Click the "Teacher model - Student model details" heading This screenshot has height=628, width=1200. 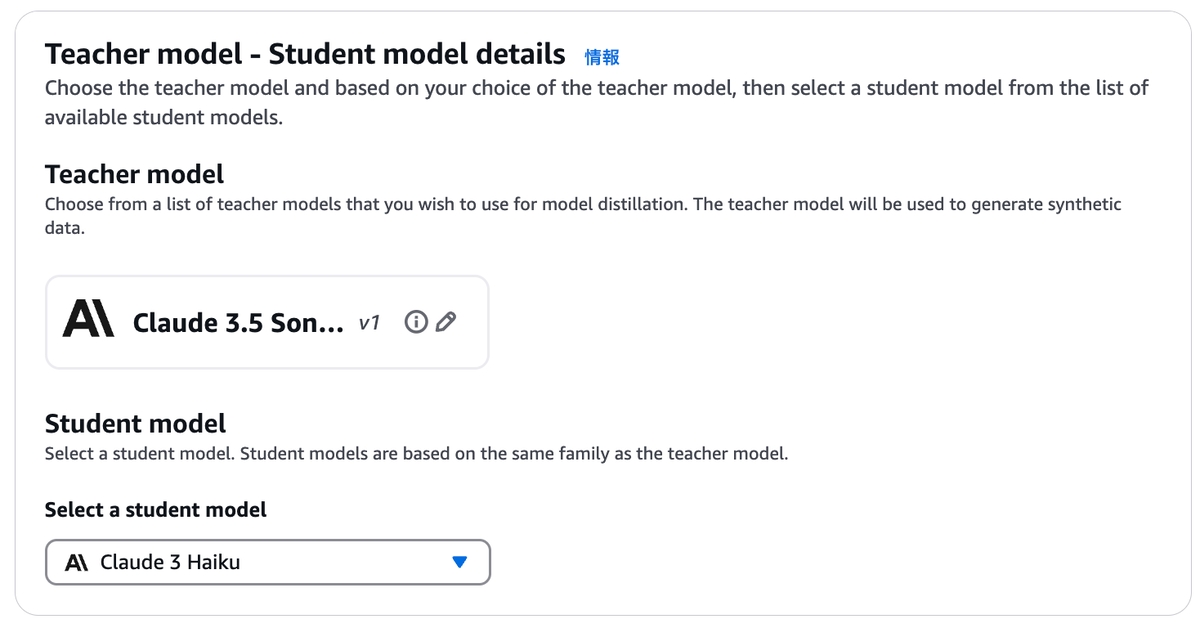305,53
